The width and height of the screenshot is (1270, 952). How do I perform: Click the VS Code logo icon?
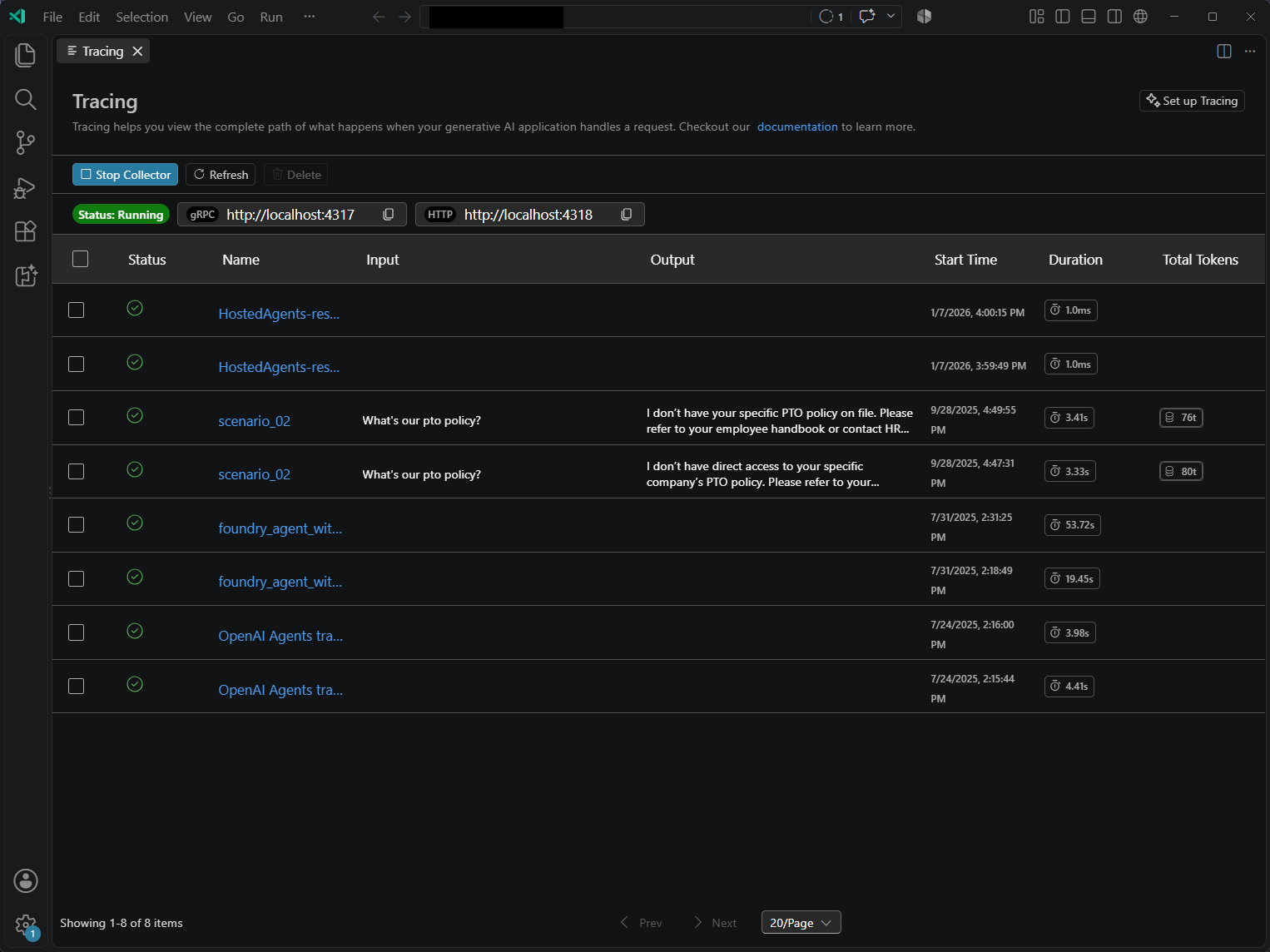pyautogui.click(x=17, y=17)
